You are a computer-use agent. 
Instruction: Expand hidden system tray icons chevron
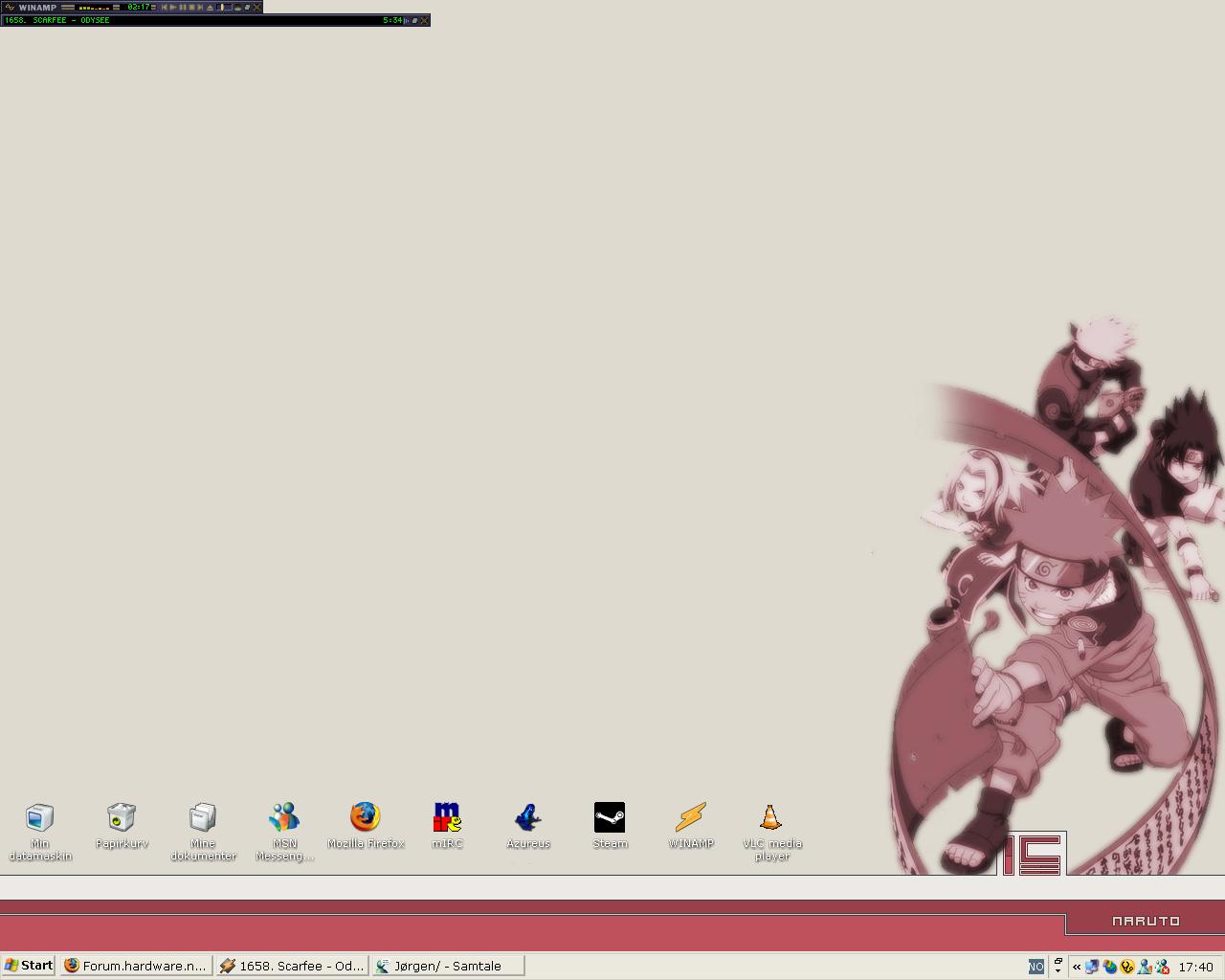(1077, 967)
